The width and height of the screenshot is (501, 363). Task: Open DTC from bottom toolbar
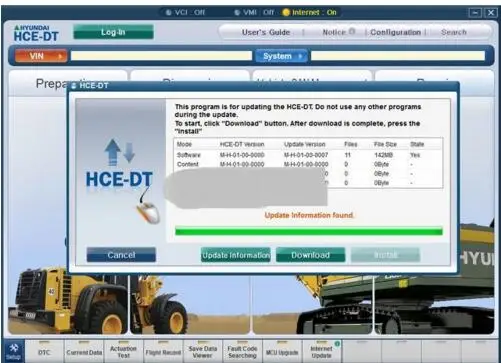44,352
